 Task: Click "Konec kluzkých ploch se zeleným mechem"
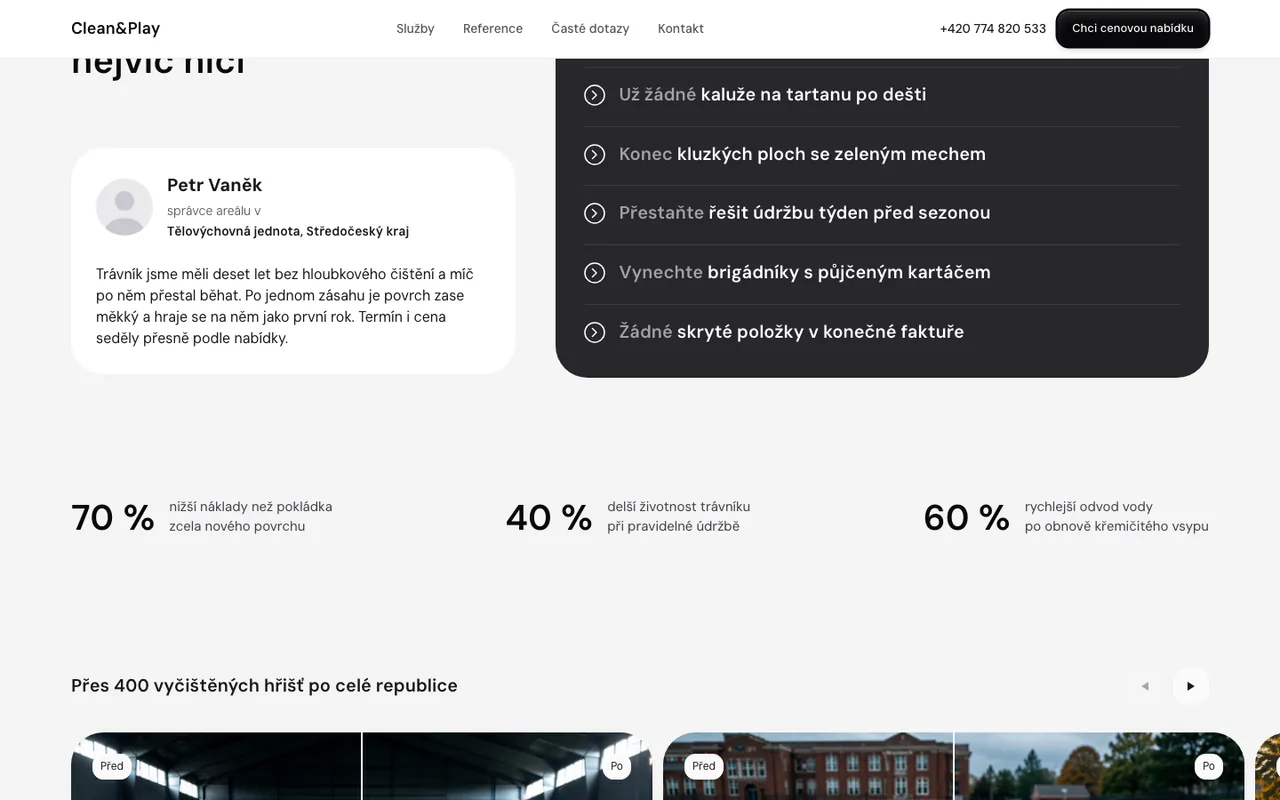[x=802, y=154]
